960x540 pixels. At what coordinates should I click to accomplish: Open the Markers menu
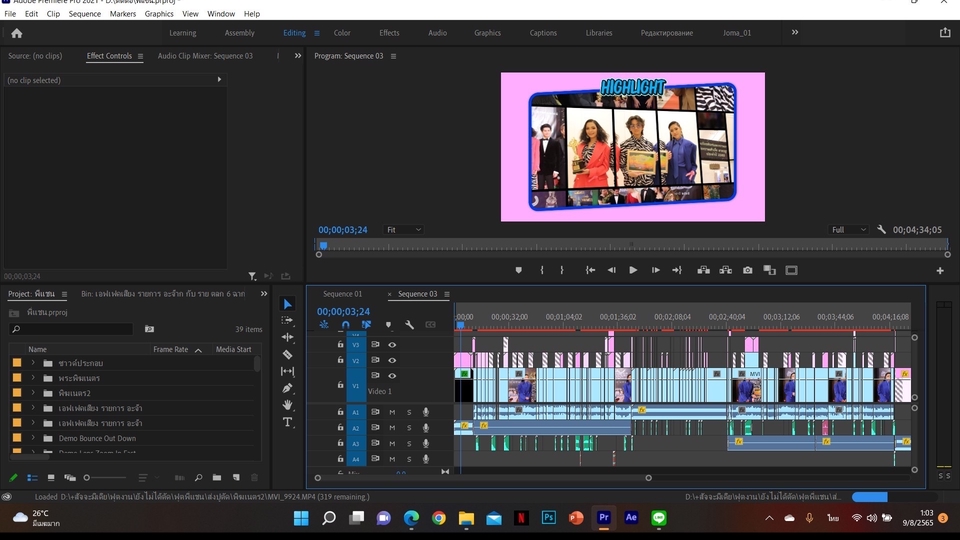point(123,13)
